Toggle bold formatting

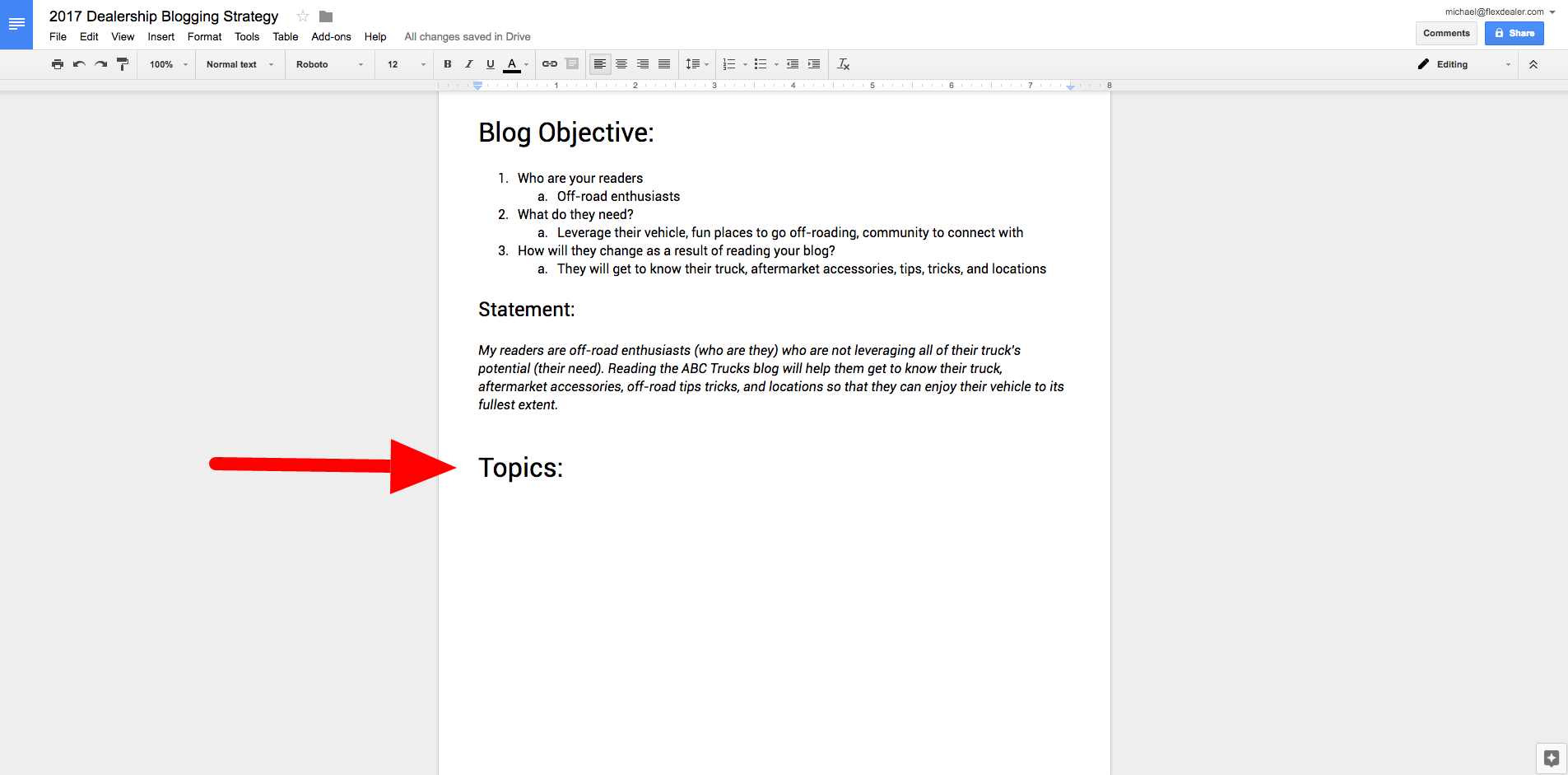tap(448, 64)
